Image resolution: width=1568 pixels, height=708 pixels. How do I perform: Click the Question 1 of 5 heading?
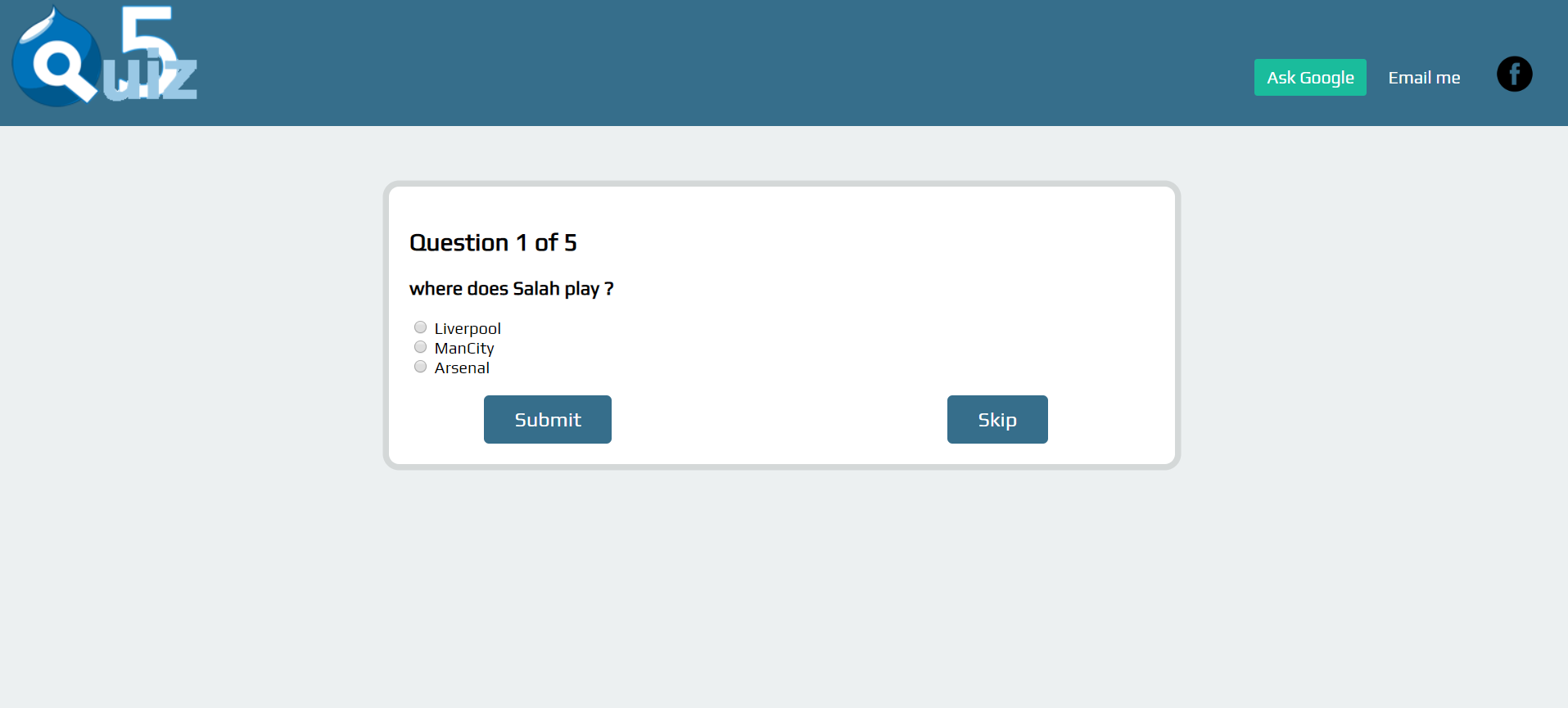[493, 242]
